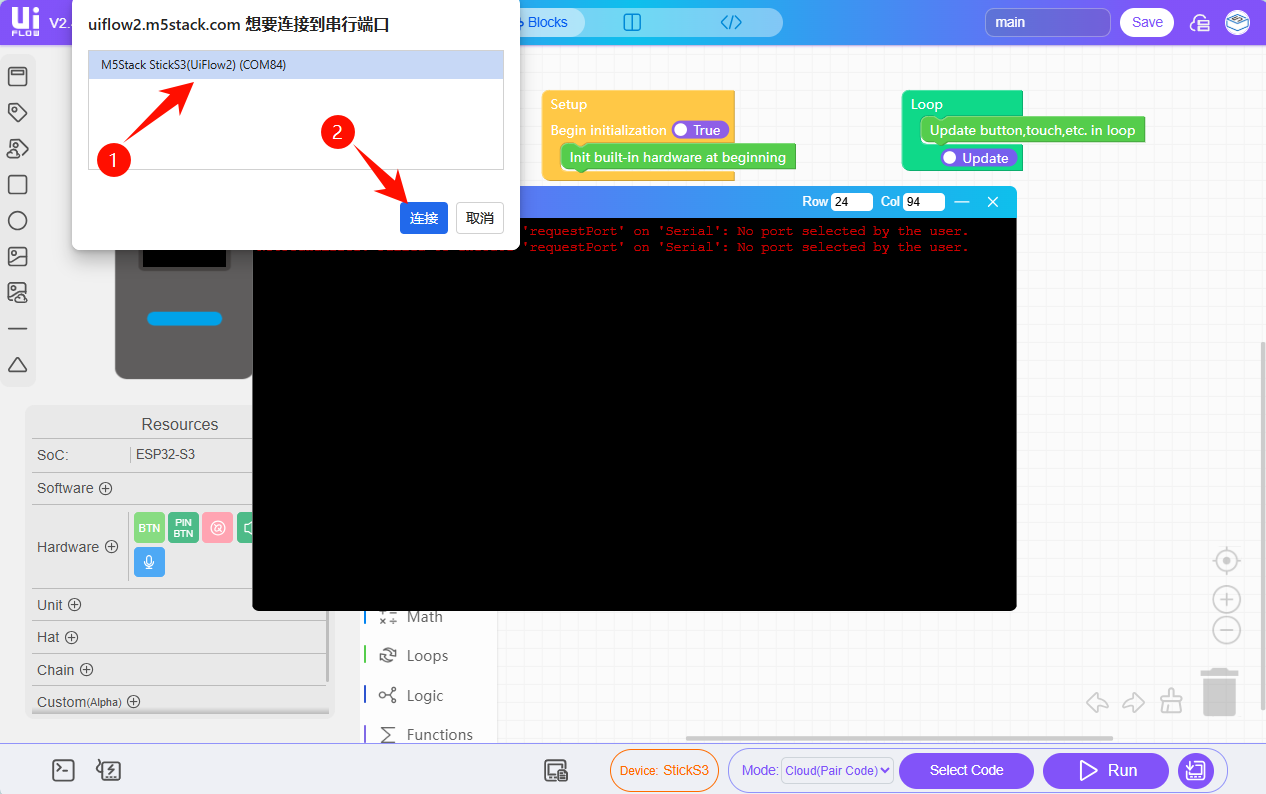Toggle the Update switch in Loop block
Screen dimensions: 1266x794
[x=978, y=158]
